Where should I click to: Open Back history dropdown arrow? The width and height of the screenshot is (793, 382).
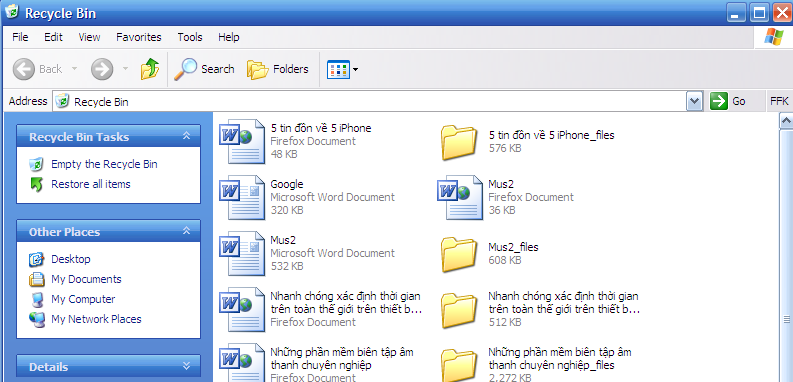[74, 69]
